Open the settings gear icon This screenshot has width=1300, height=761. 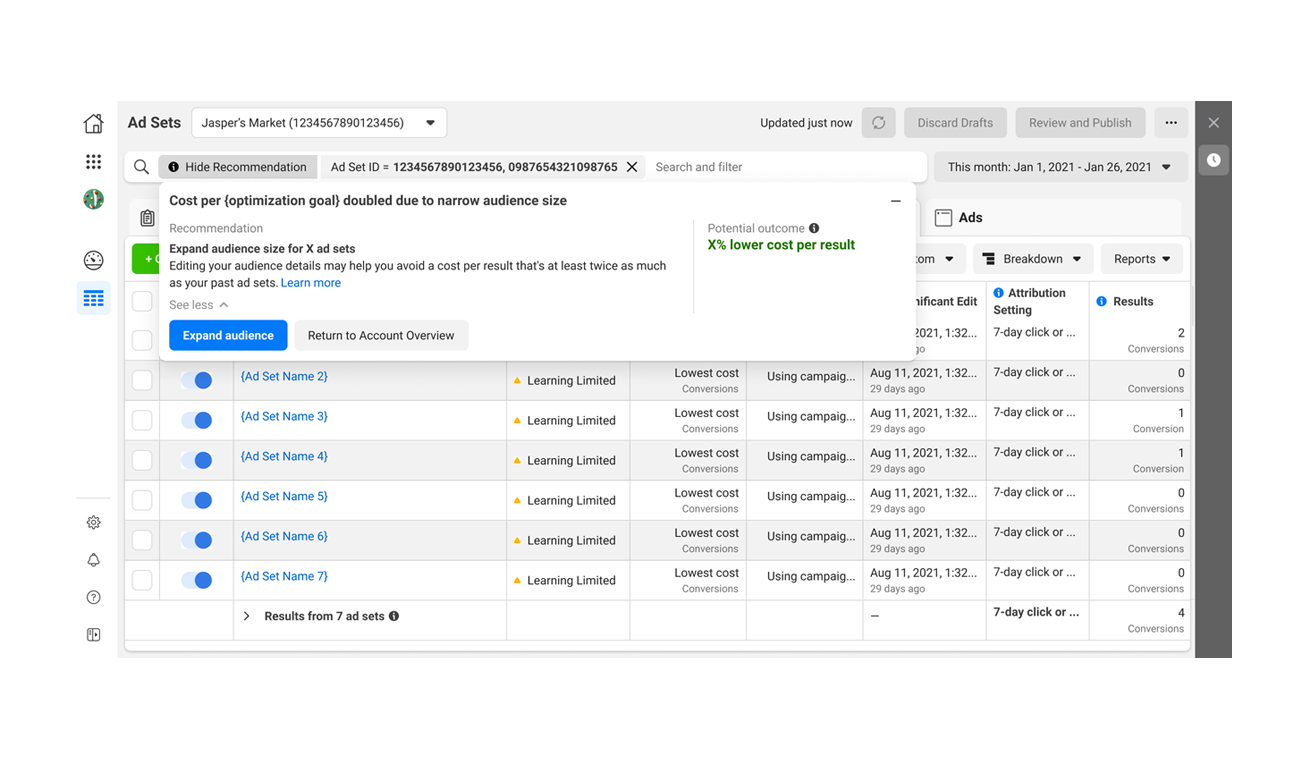click(x=93, y=522)
